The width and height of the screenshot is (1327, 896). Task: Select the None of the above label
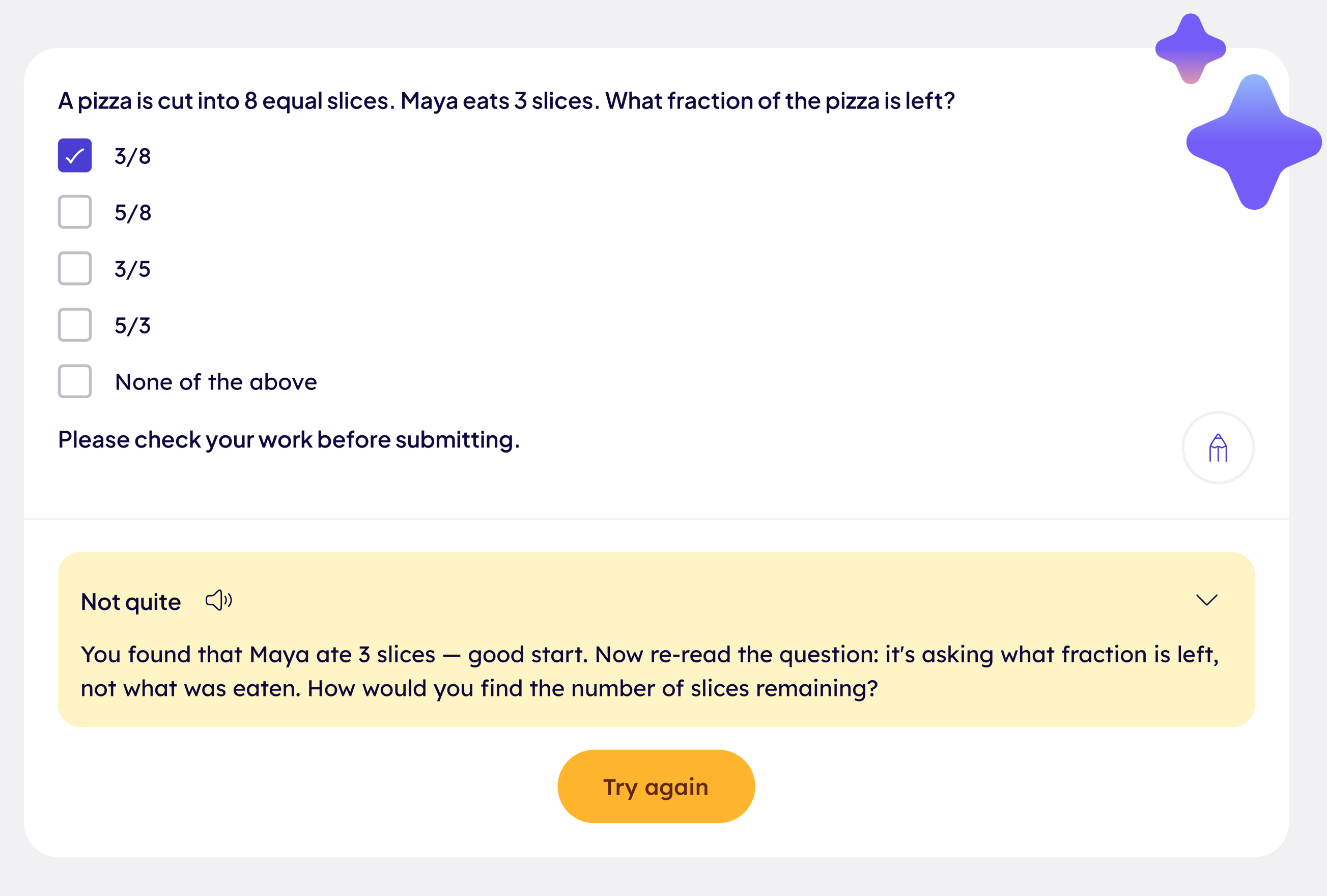click(x=216, y=382)
